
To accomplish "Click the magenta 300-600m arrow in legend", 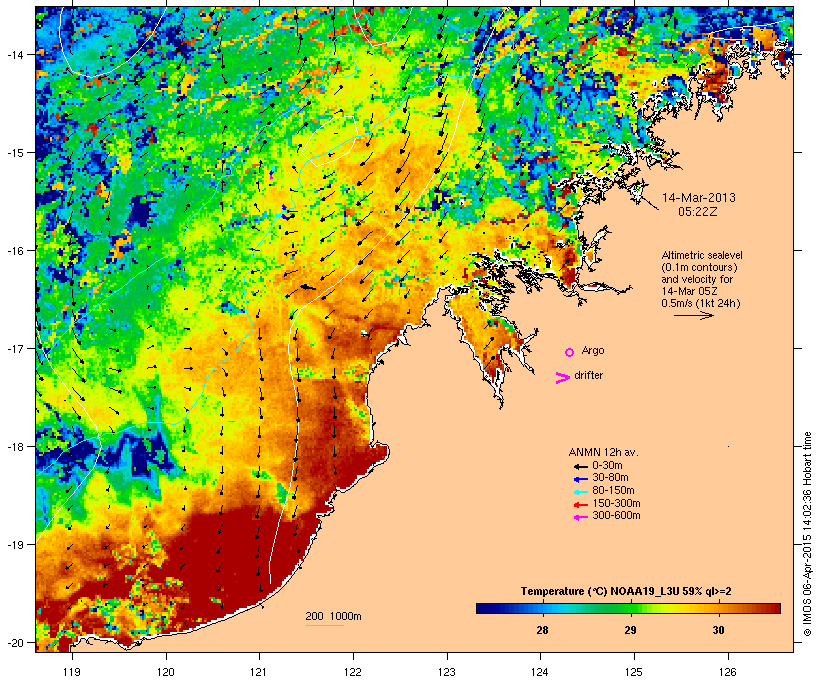I will point(580,517).
